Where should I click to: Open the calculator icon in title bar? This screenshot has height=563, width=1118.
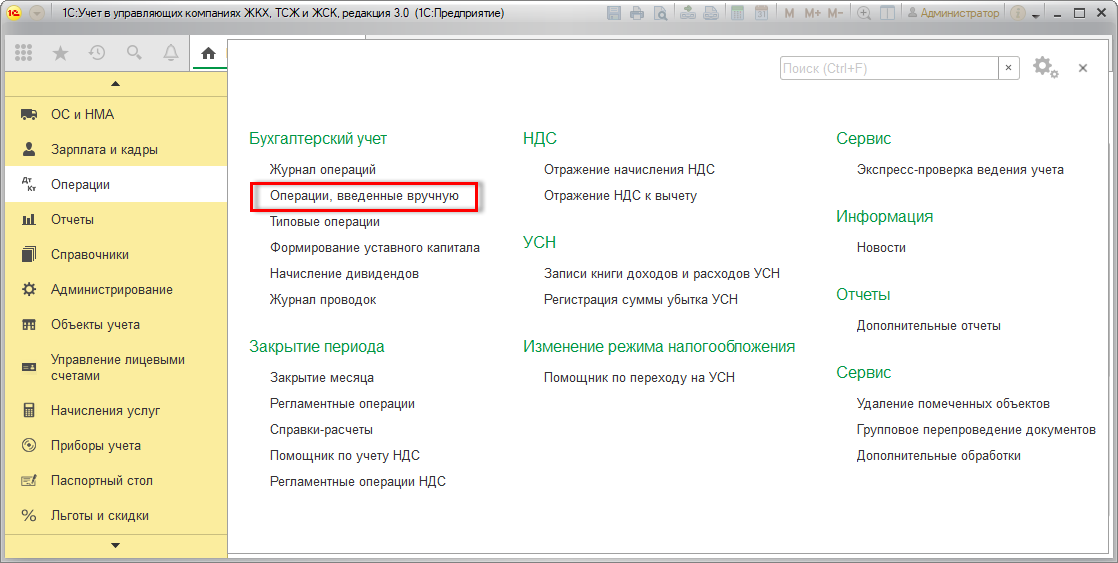click(x=737, y=14)
